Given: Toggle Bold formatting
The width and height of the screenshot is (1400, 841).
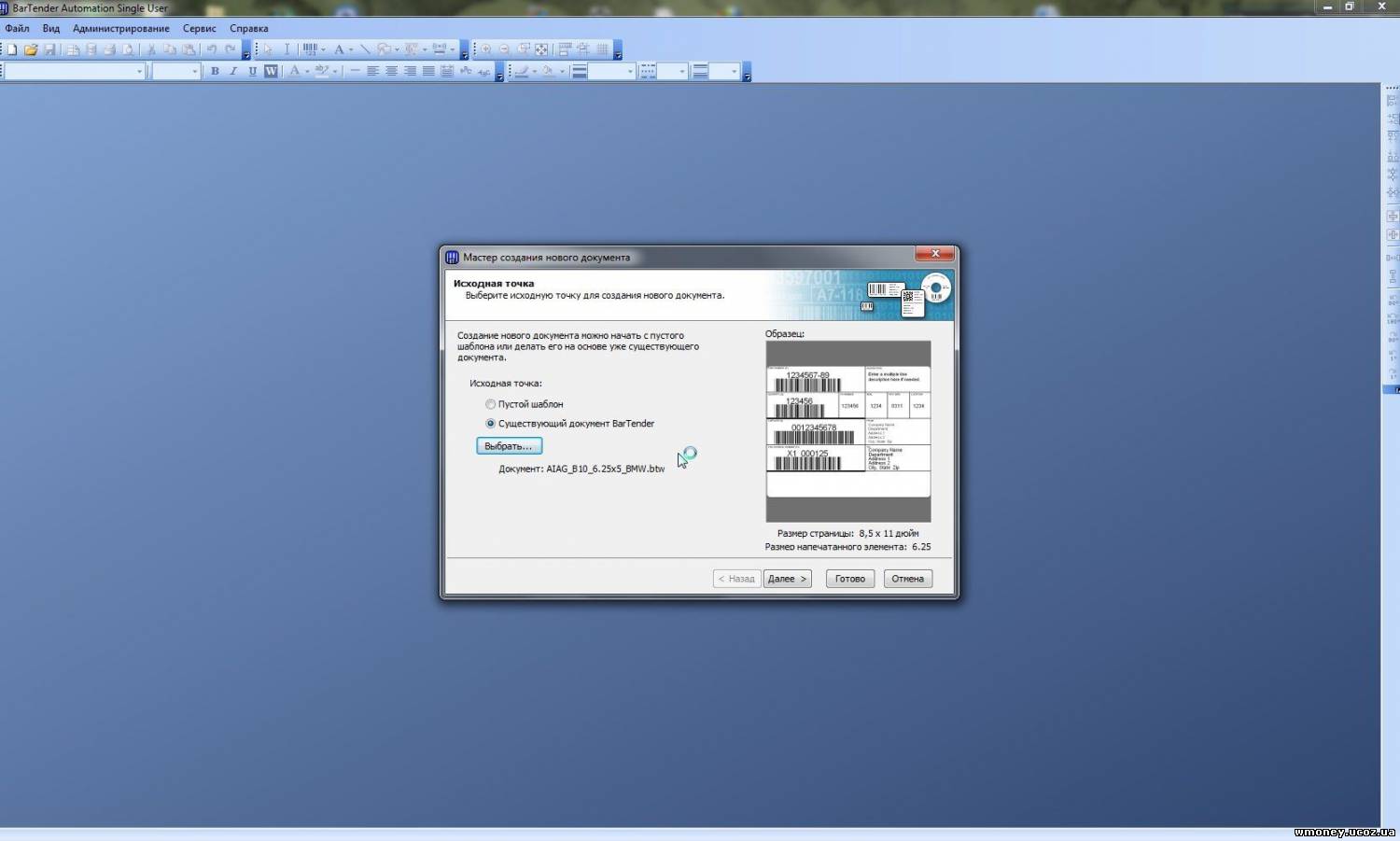Looking at the screenshot, I should click(x=215, y=71).
